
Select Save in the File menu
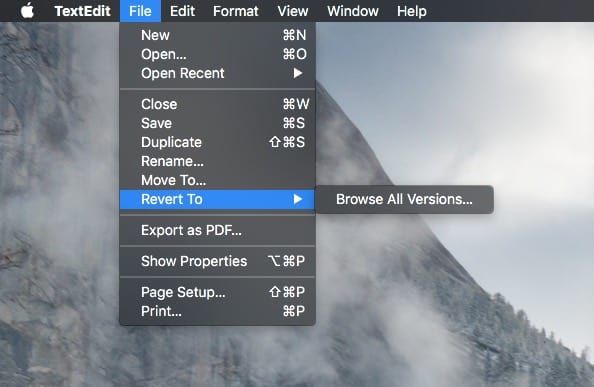tap(217, 123)
